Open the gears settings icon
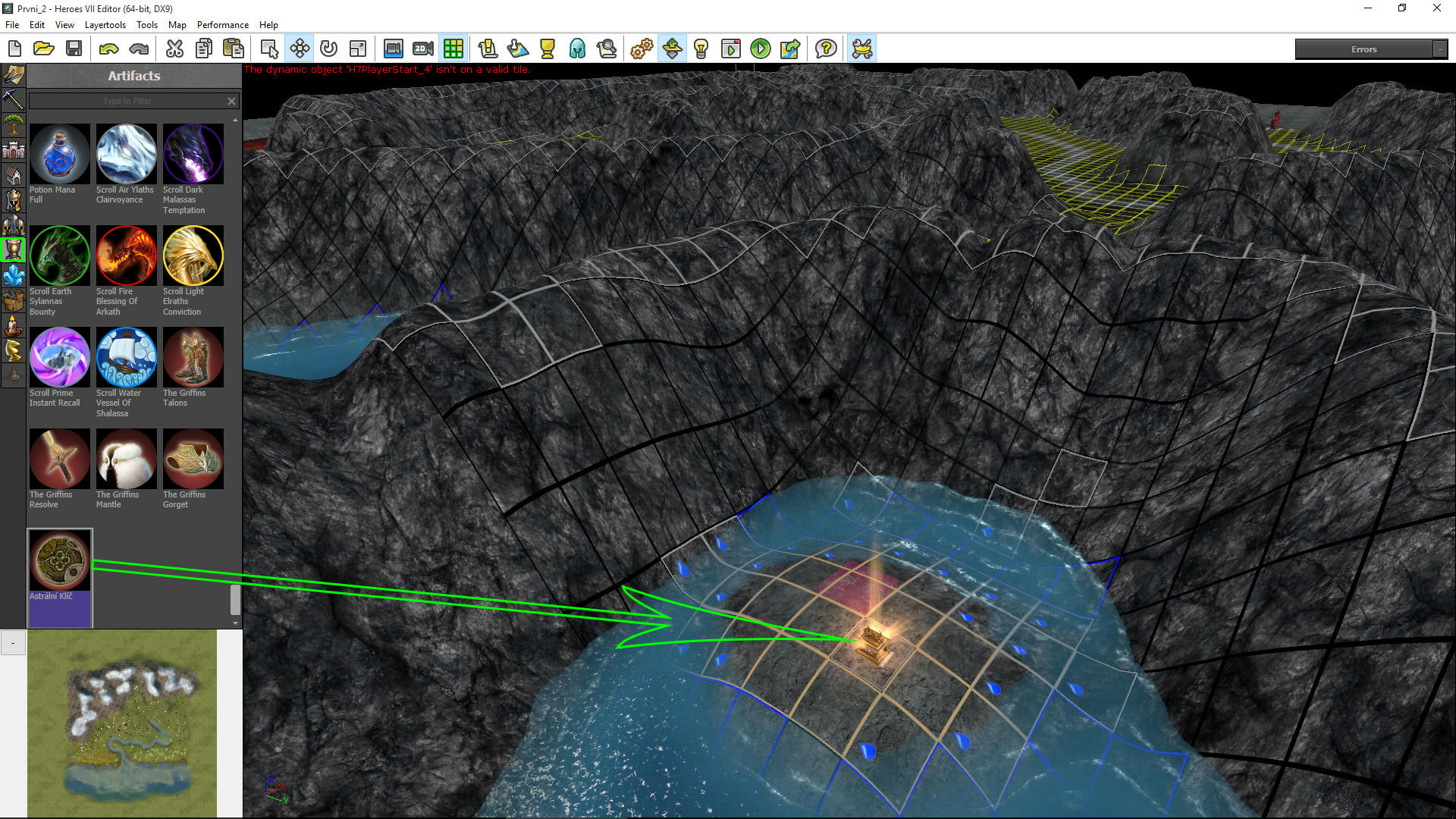1456x819 pixels. (642, 49)
